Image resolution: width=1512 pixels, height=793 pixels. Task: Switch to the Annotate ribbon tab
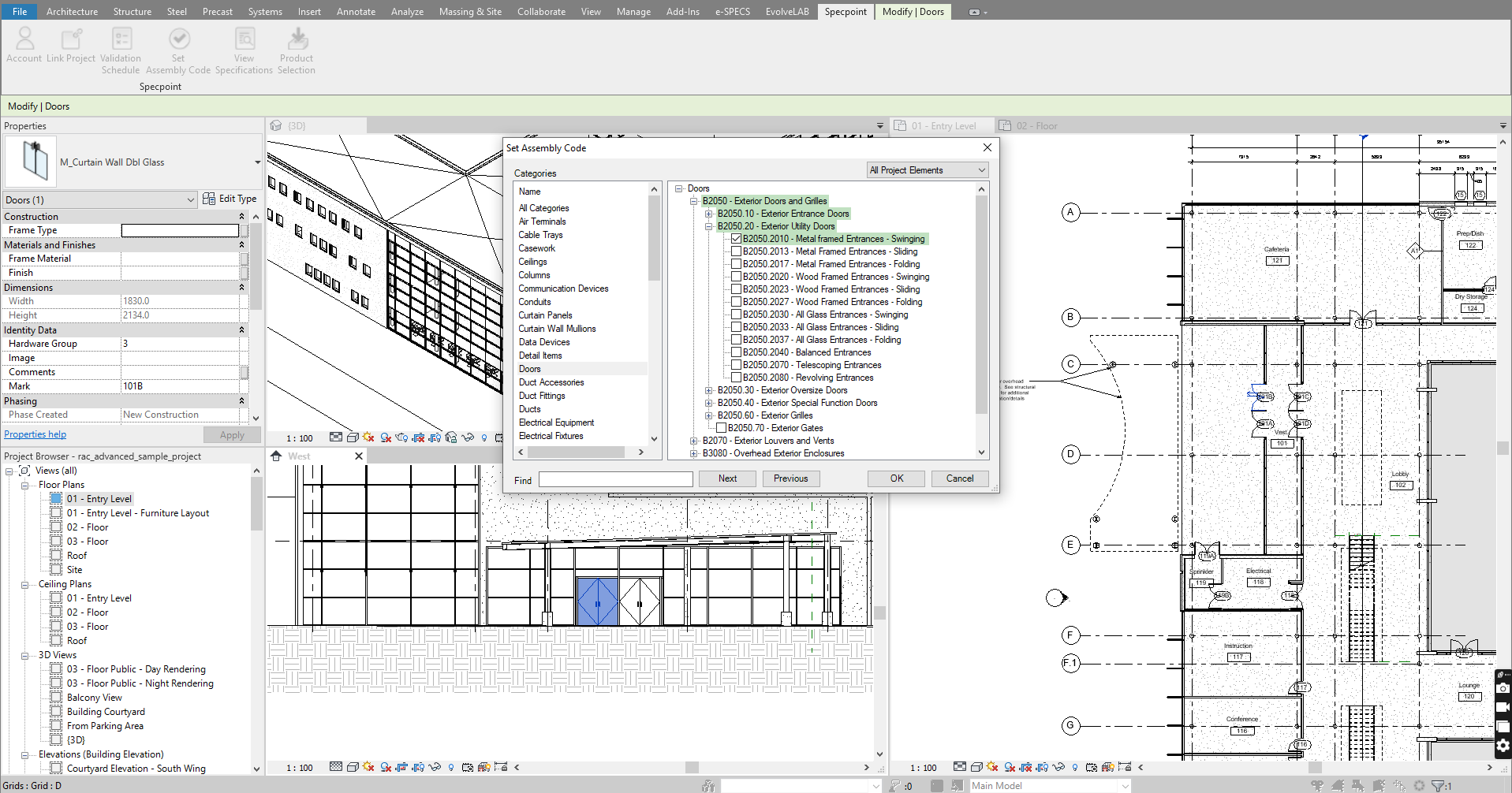[x=356, y=11]
